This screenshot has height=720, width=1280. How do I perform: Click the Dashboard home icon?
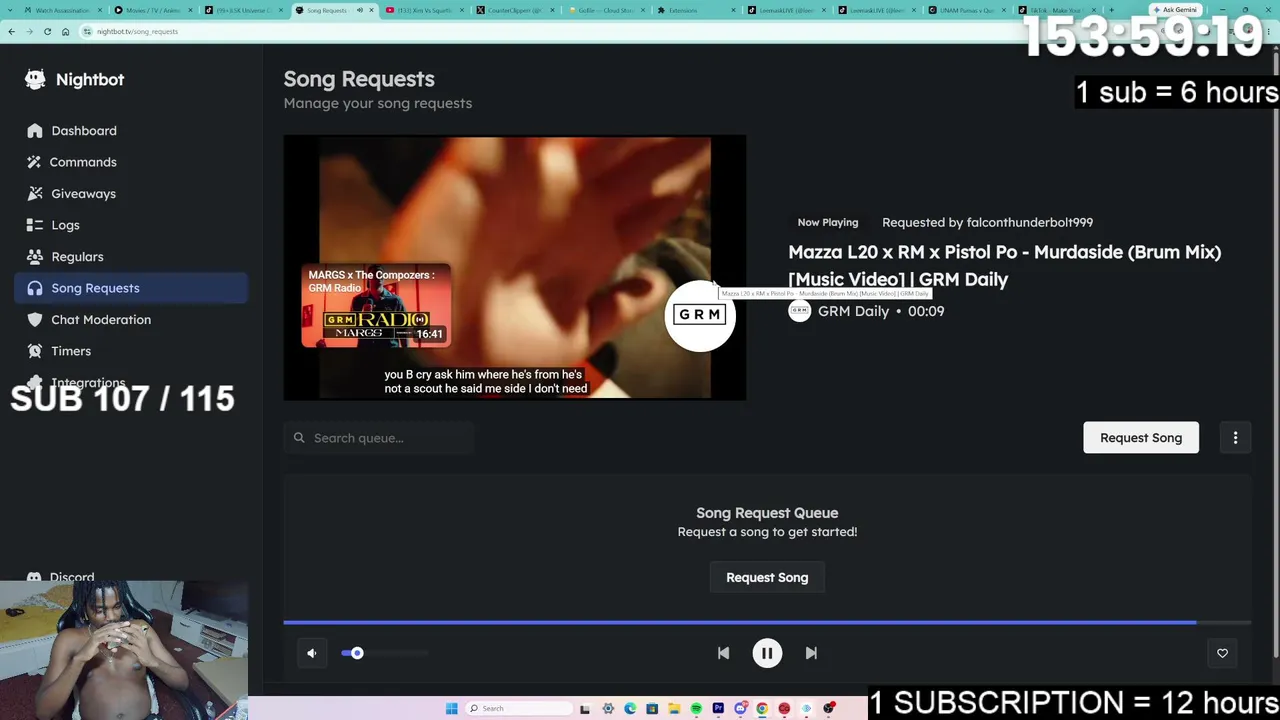pyautogui.click(x=35, y=131)
